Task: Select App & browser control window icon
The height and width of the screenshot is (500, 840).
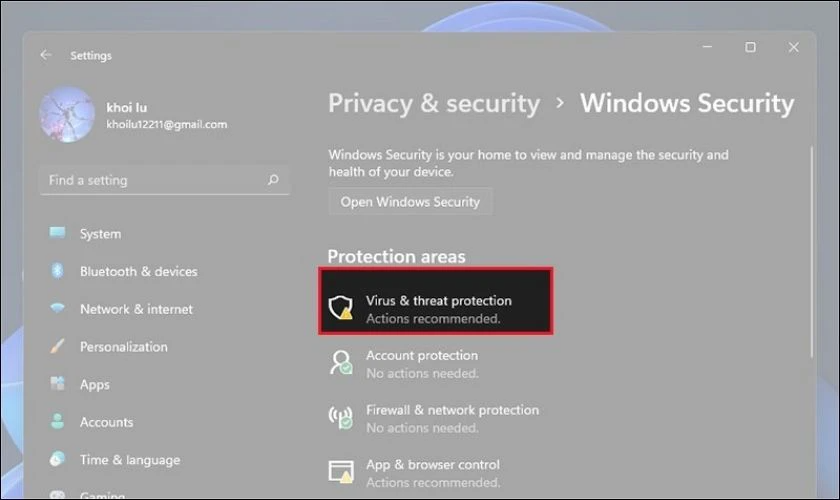Action: click(x=341, y=472)
